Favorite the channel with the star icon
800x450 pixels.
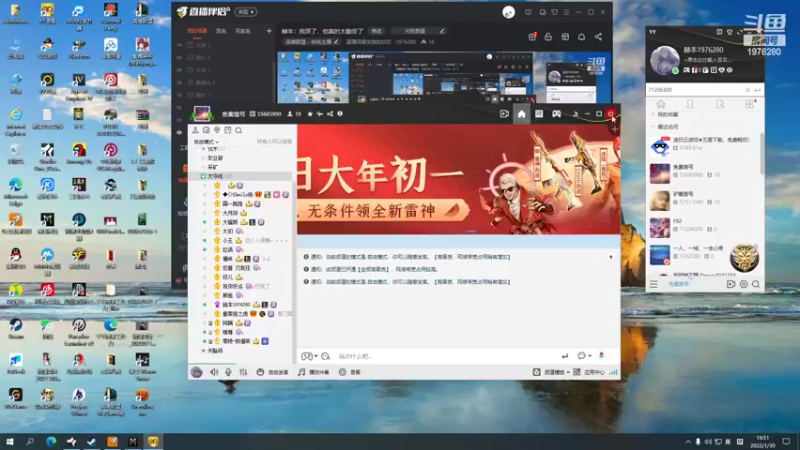[x=310, y=114]
